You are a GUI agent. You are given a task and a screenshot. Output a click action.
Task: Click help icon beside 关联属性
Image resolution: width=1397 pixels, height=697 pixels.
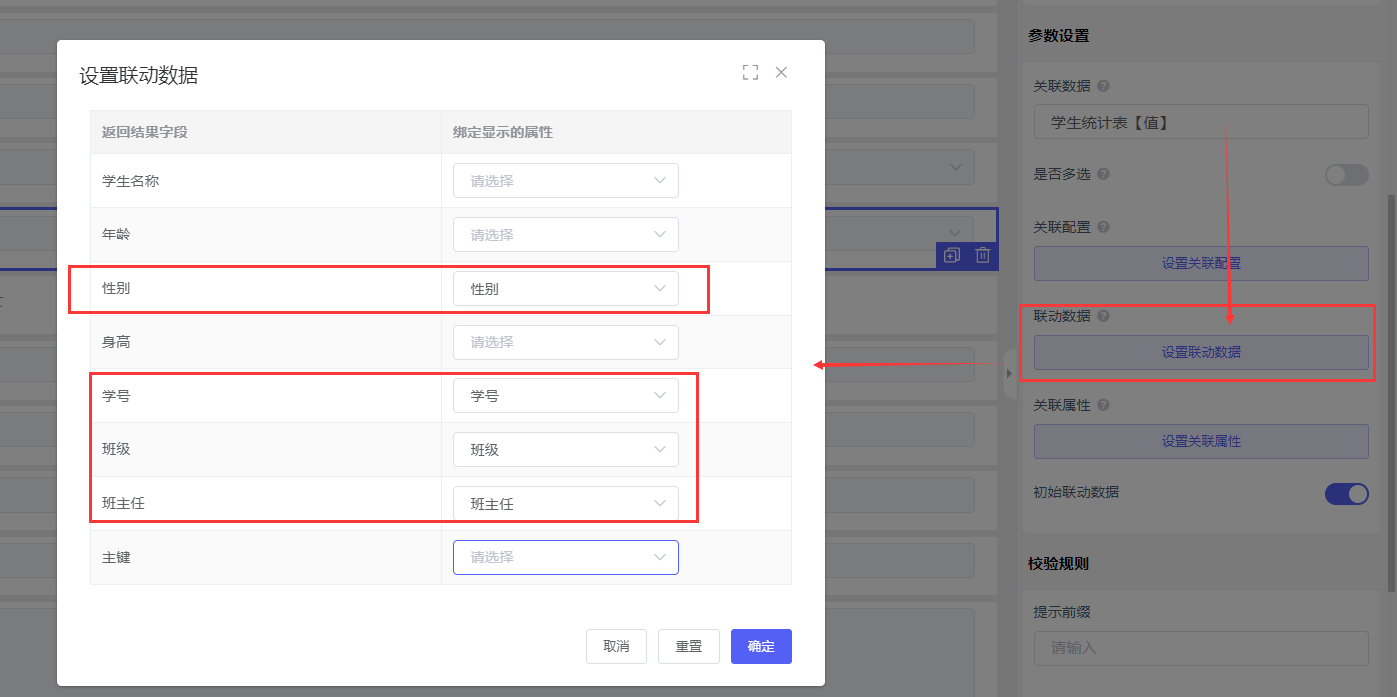coord(1103,405)
